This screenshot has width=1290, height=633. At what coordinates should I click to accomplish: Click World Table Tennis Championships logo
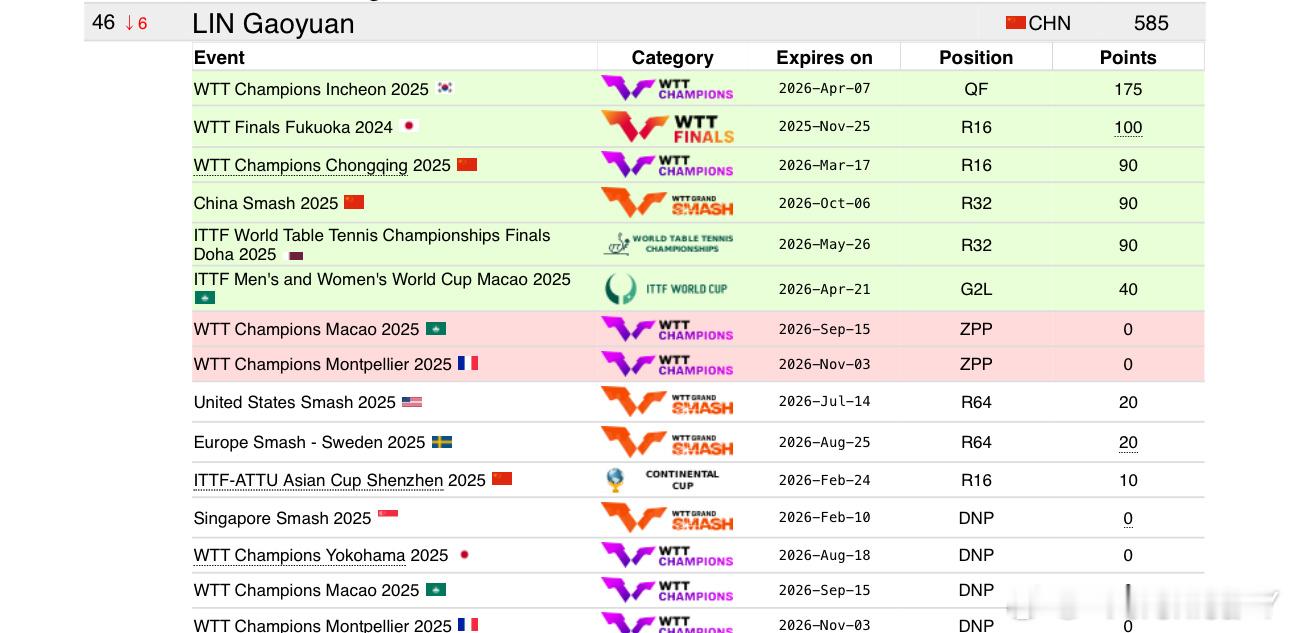[668, 244]
